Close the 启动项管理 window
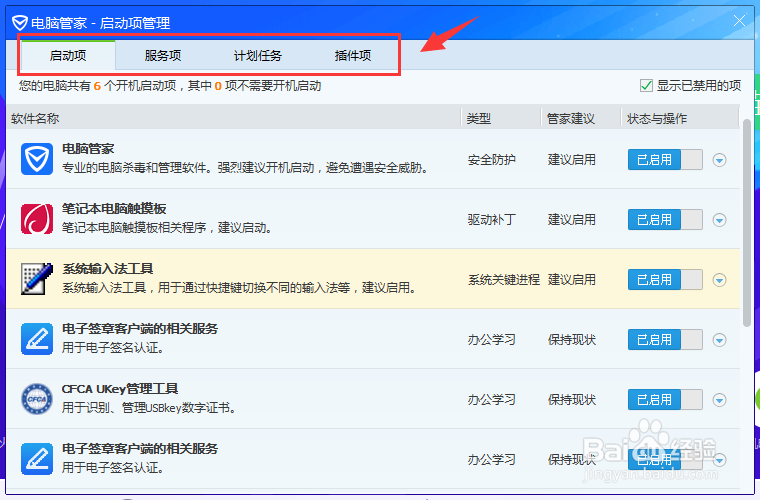The width and height of the screenshot is (760, 500). (739, 21)
